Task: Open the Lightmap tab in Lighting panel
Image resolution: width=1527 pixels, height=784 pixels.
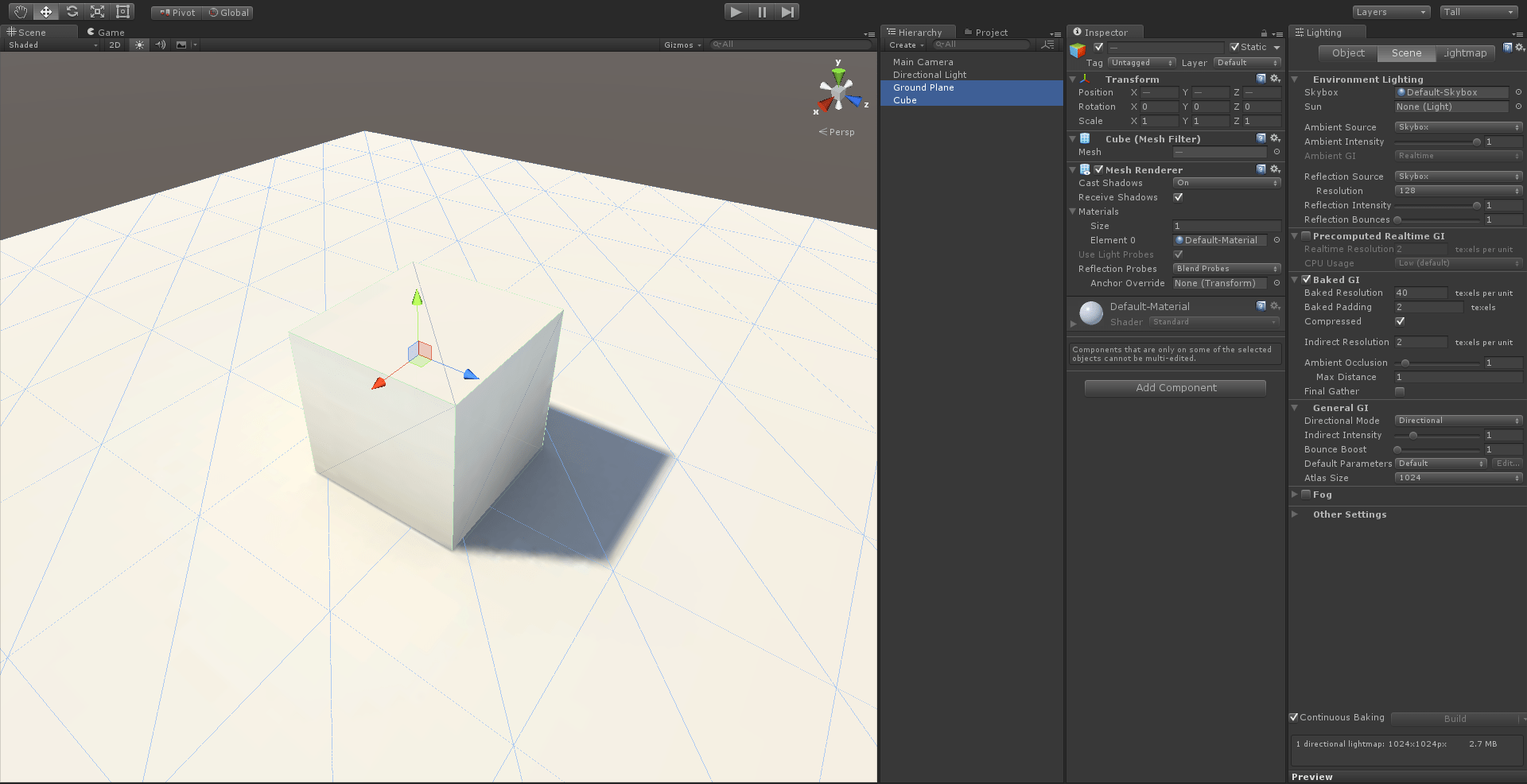Action: 1465,52
